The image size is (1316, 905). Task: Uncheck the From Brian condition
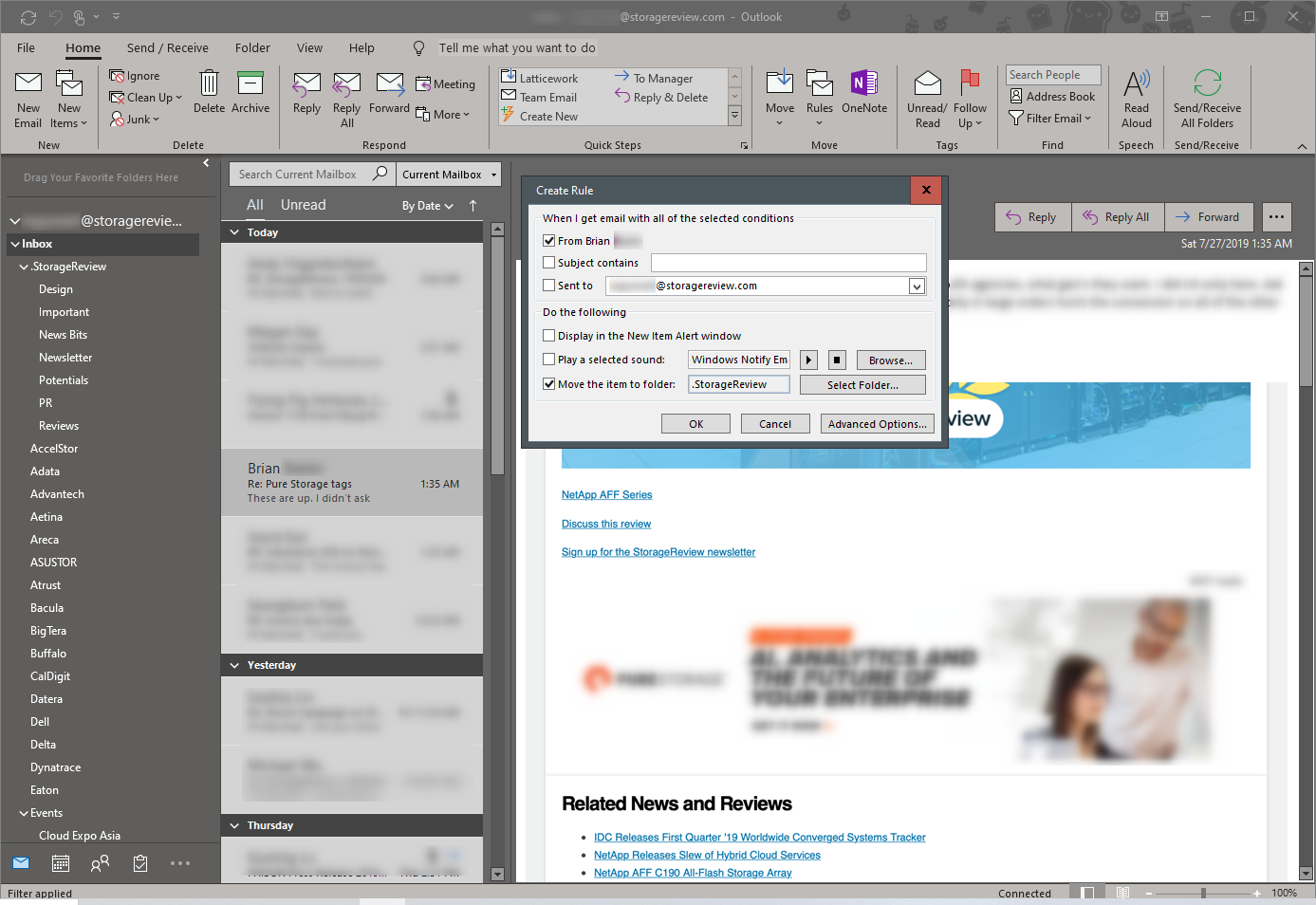tap(548, 240)
